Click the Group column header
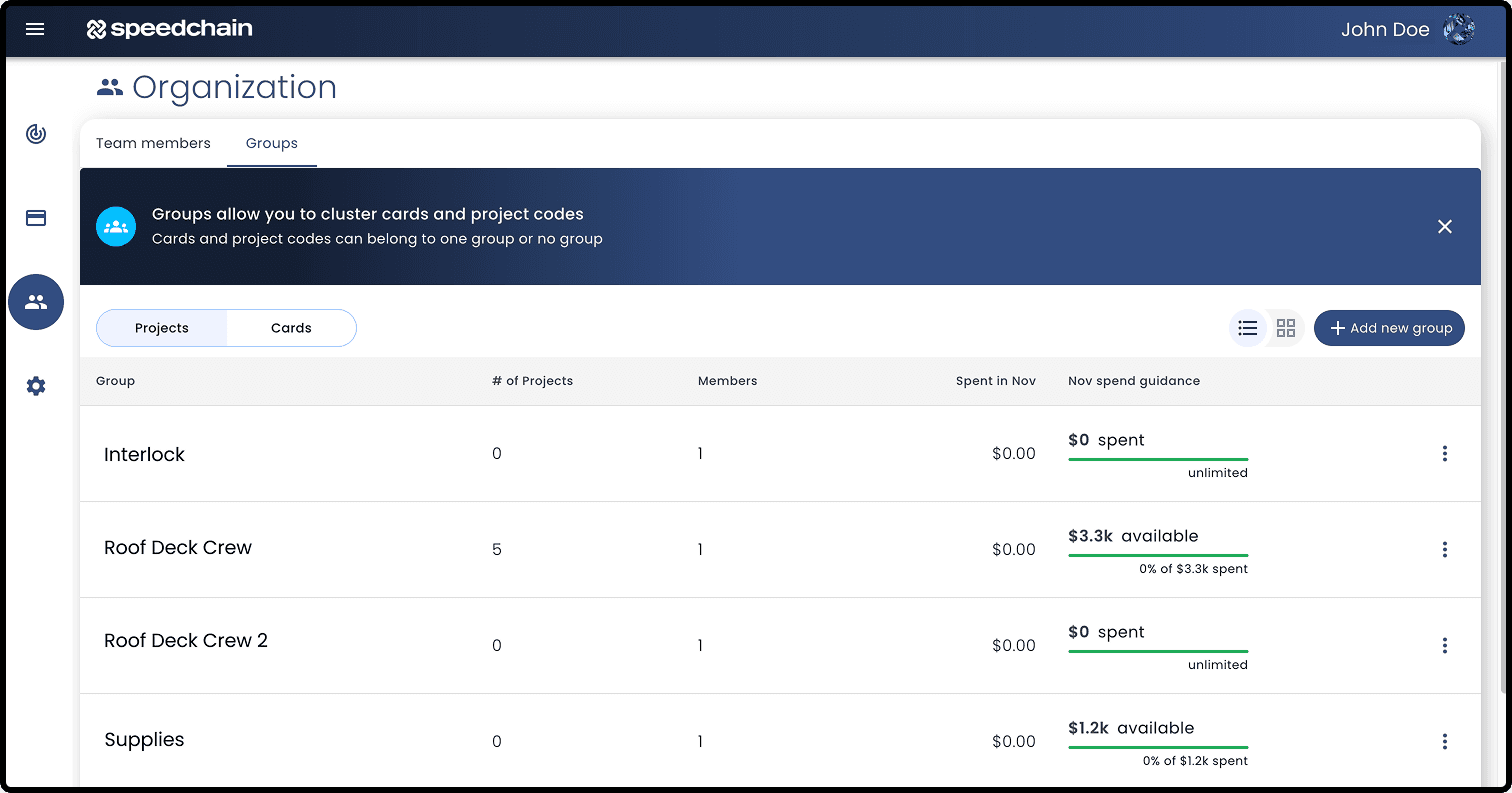Image resolution: width=1512 pixels, height=793 pixels. click(115, 381)
